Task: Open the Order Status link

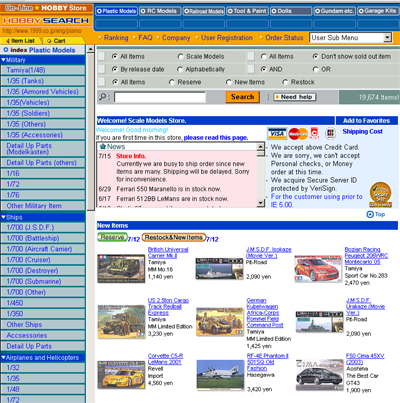Action: (284, 38)
